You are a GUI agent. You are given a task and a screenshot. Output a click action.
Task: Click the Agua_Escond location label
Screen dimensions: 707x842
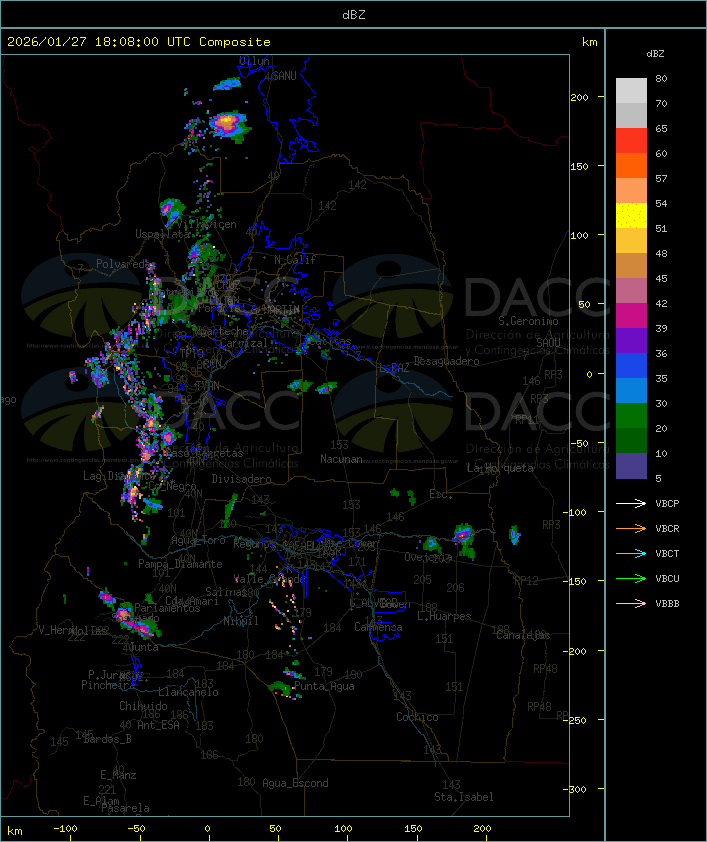coord(295,783)
